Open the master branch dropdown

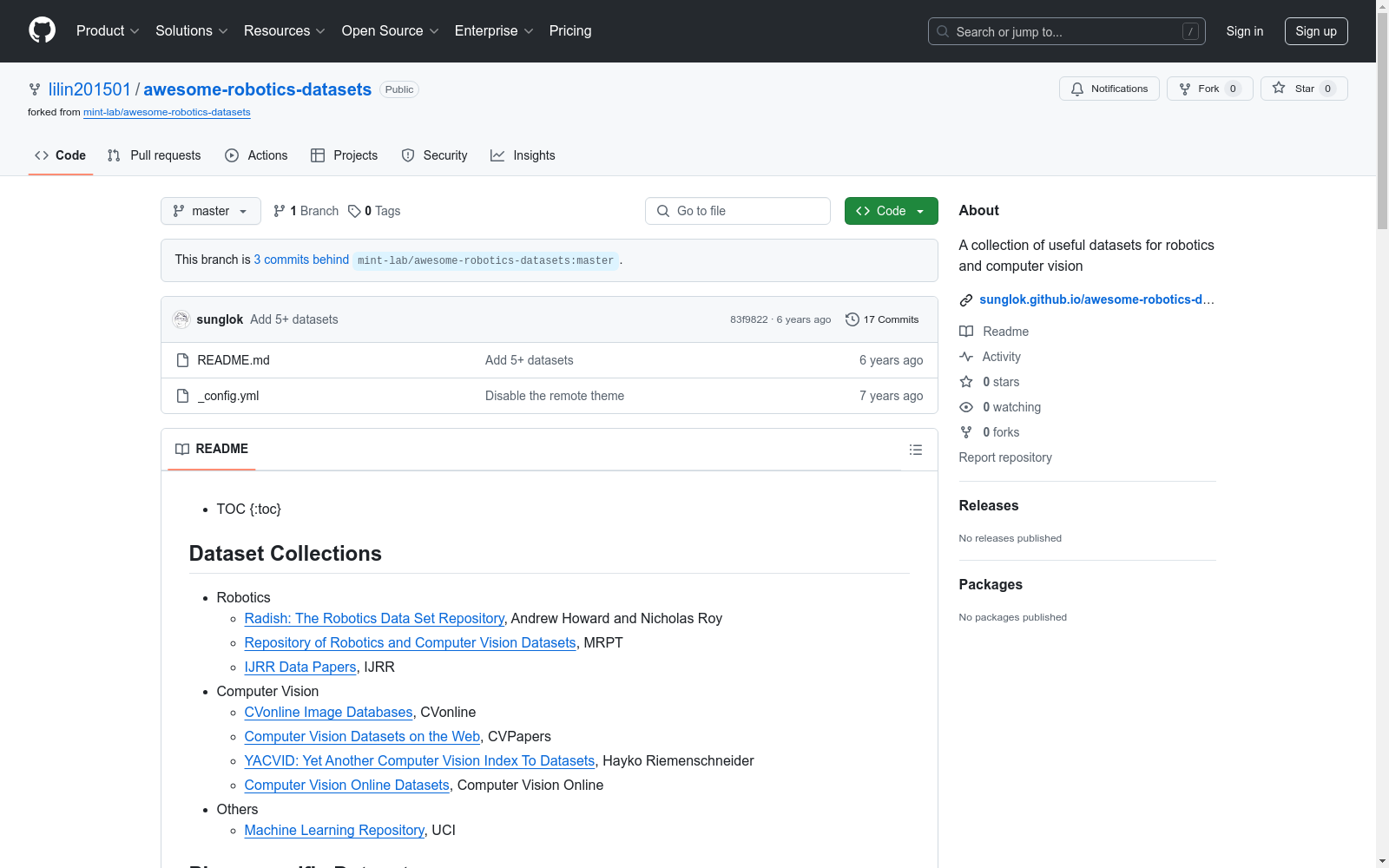pyautogui.click(x=211, y=211)
